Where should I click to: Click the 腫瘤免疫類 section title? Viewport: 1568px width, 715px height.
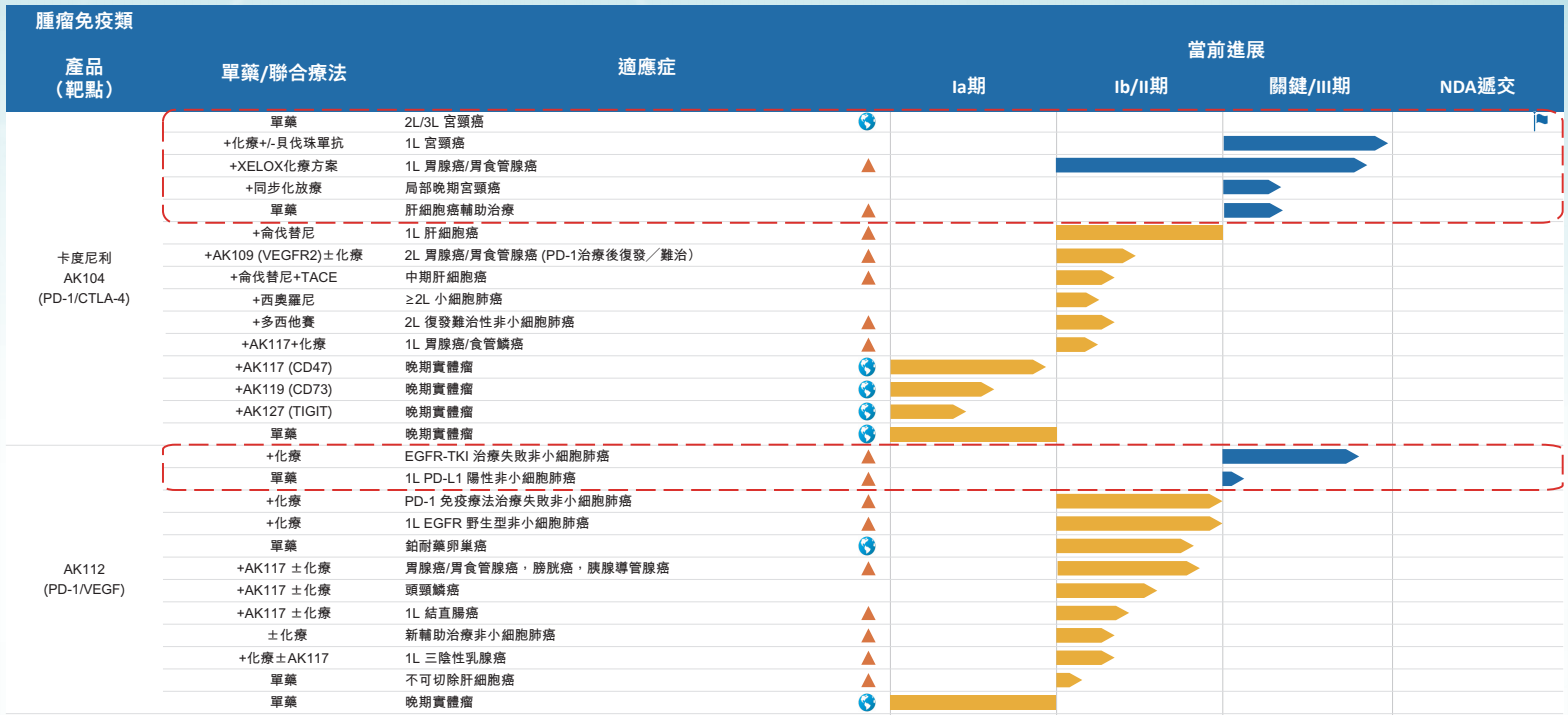point(84,22)
